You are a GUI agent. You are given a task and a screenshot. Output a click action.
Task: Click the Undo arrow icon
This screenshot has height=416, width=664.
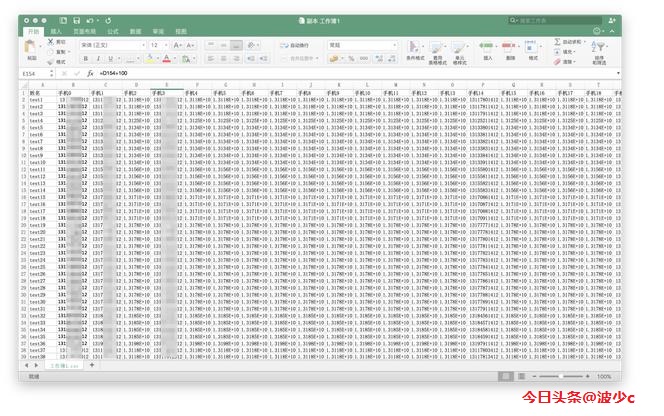[x=90, y=21]
